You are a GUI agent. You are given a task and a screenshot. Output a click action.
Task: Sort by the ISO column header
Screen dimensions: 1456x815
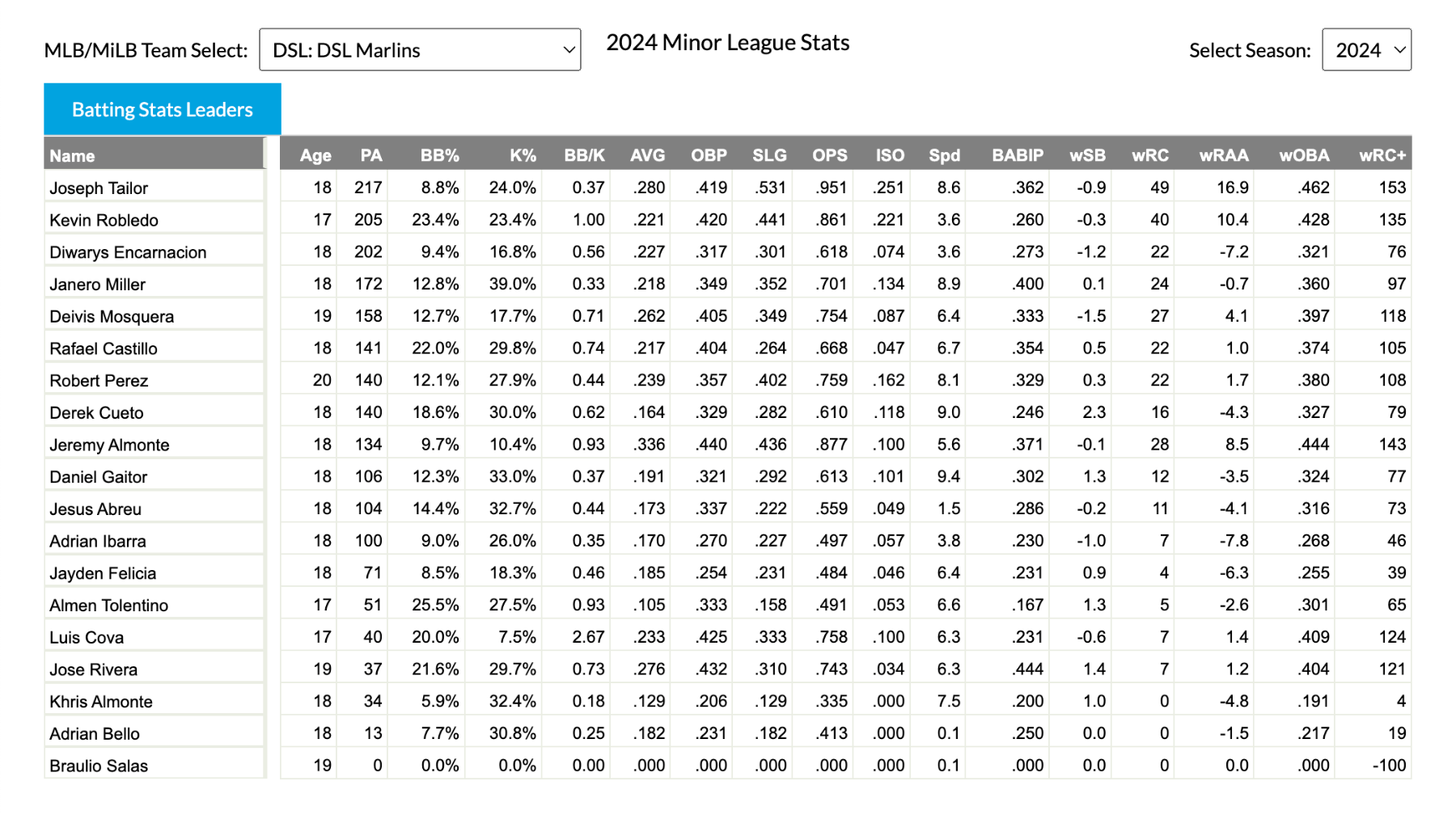coord(890,155)
